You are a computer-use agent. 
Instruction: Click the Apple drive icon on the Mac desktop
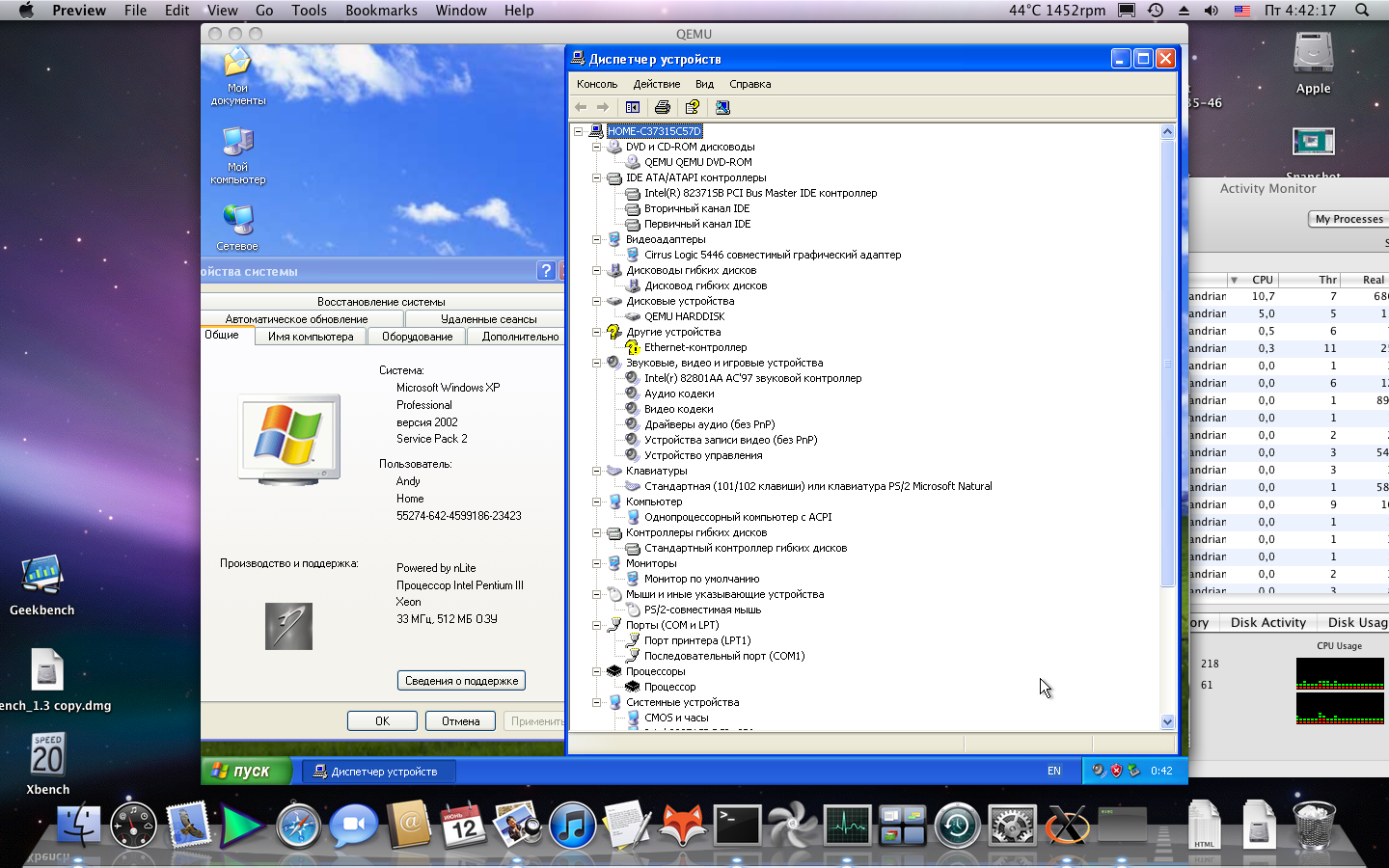[x=1313, y=63]
